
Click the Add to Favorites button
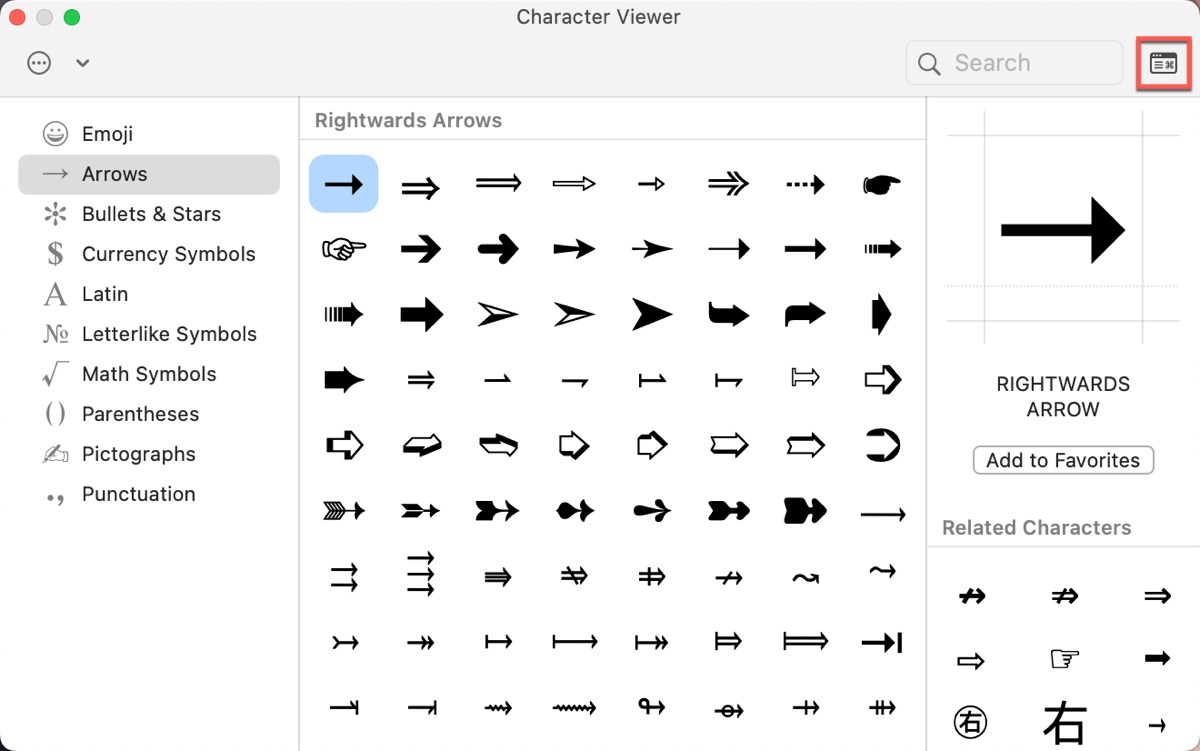point(1063,460)
